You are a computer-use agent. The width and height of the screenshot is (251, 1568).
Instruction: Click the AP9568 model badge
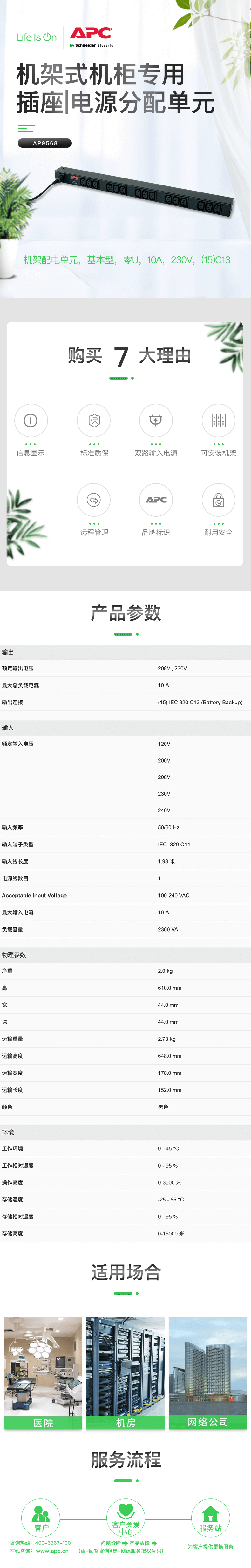point(45,143)
